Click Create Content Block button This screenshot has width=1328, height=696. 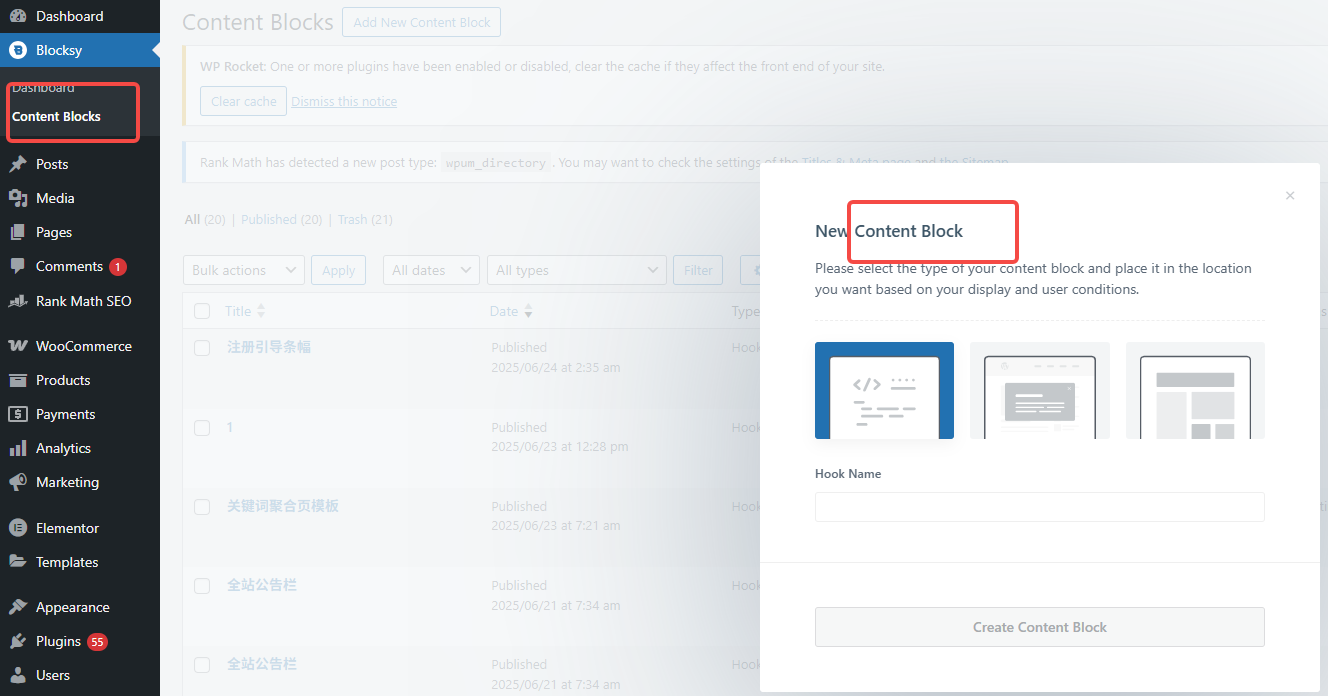1040,627
